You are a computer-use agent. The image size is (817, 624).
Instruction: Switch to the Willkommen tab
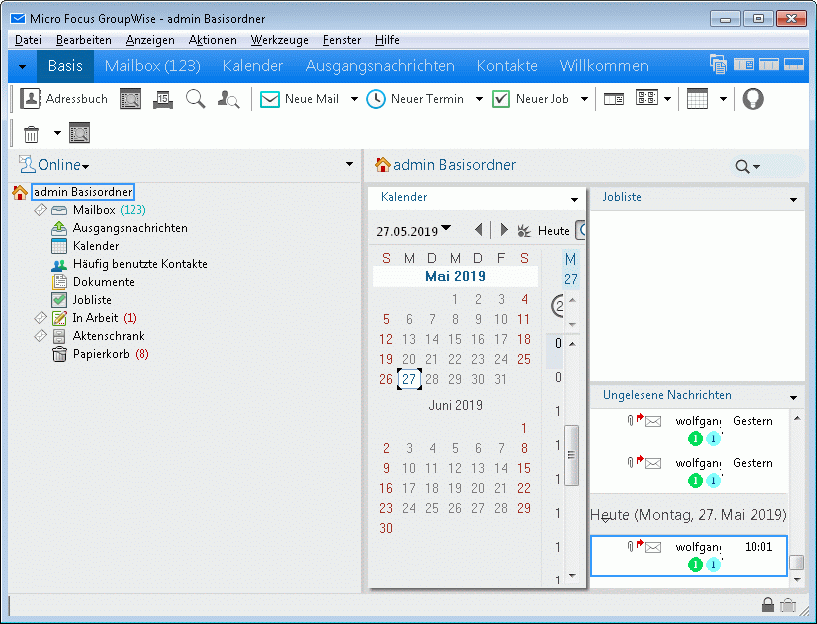pos(604,66)
